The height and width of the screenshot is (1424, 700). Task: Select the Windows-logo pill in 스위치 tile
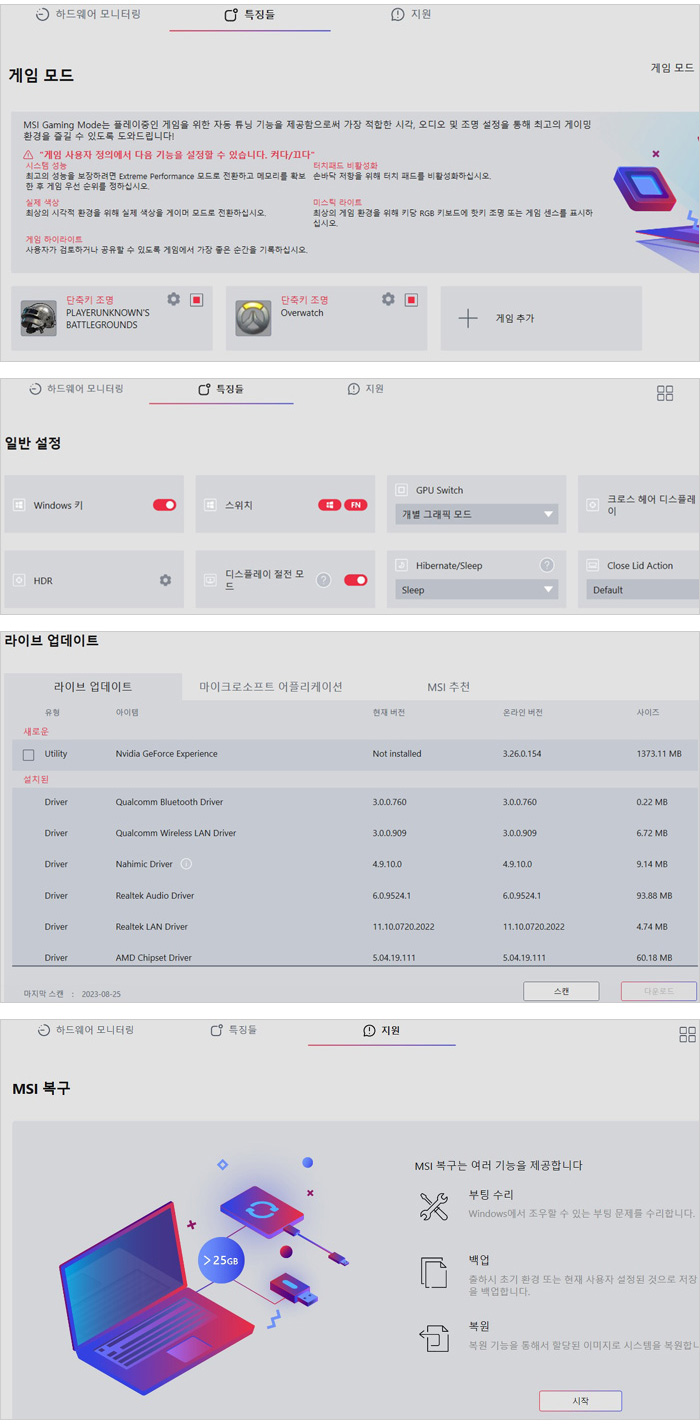pyautogui.click(x=329, y=505)
